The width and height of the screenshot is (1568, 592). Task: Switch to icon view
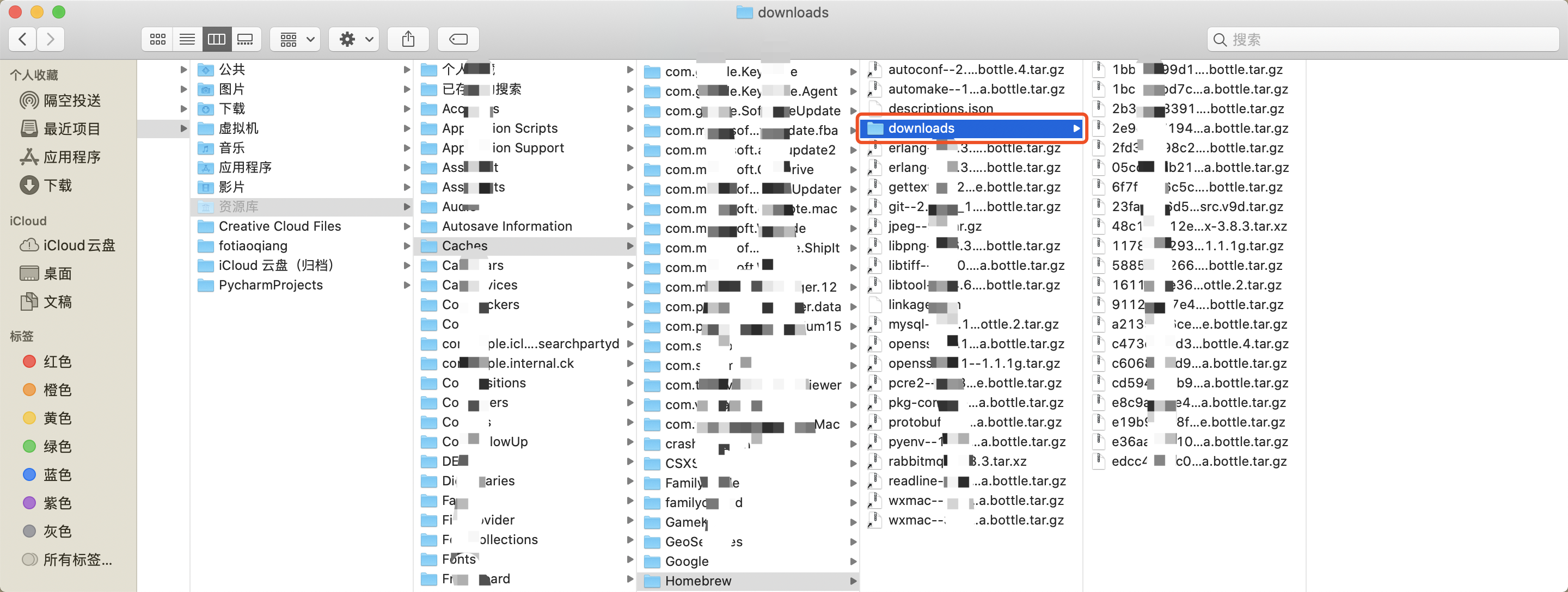[x=158, y=40]
